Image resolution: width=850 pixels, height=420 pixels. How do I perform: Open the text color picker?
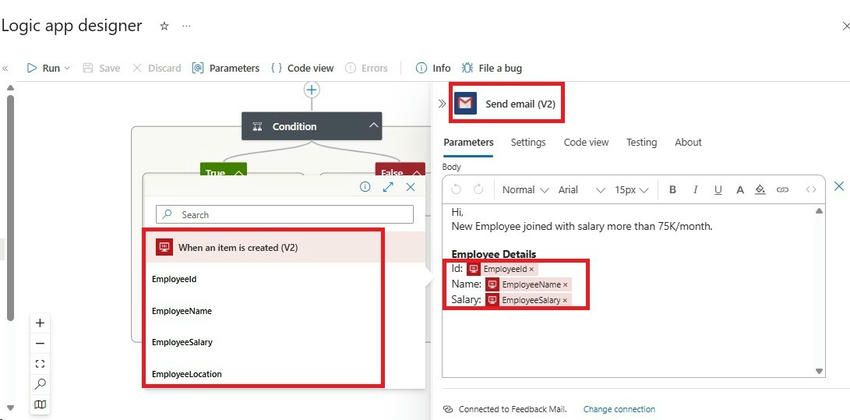740,190
